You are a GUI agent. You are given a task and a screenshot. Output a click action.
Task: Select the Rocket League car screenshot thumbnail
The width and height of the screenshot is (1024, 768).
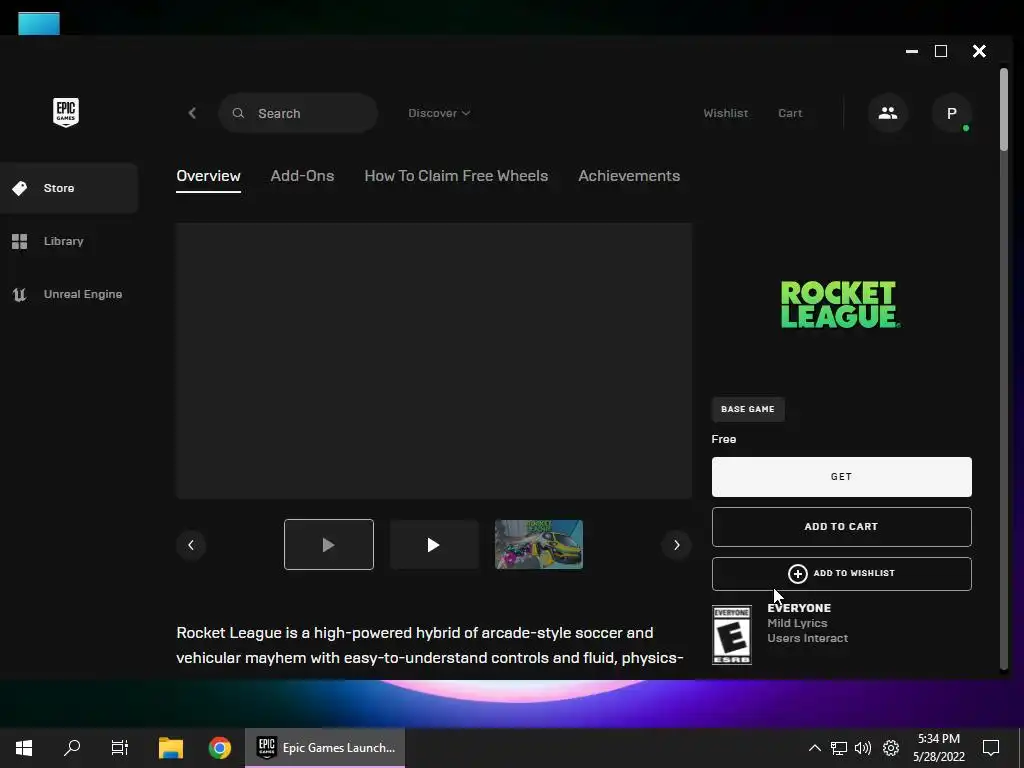click(x=539, y=545)
